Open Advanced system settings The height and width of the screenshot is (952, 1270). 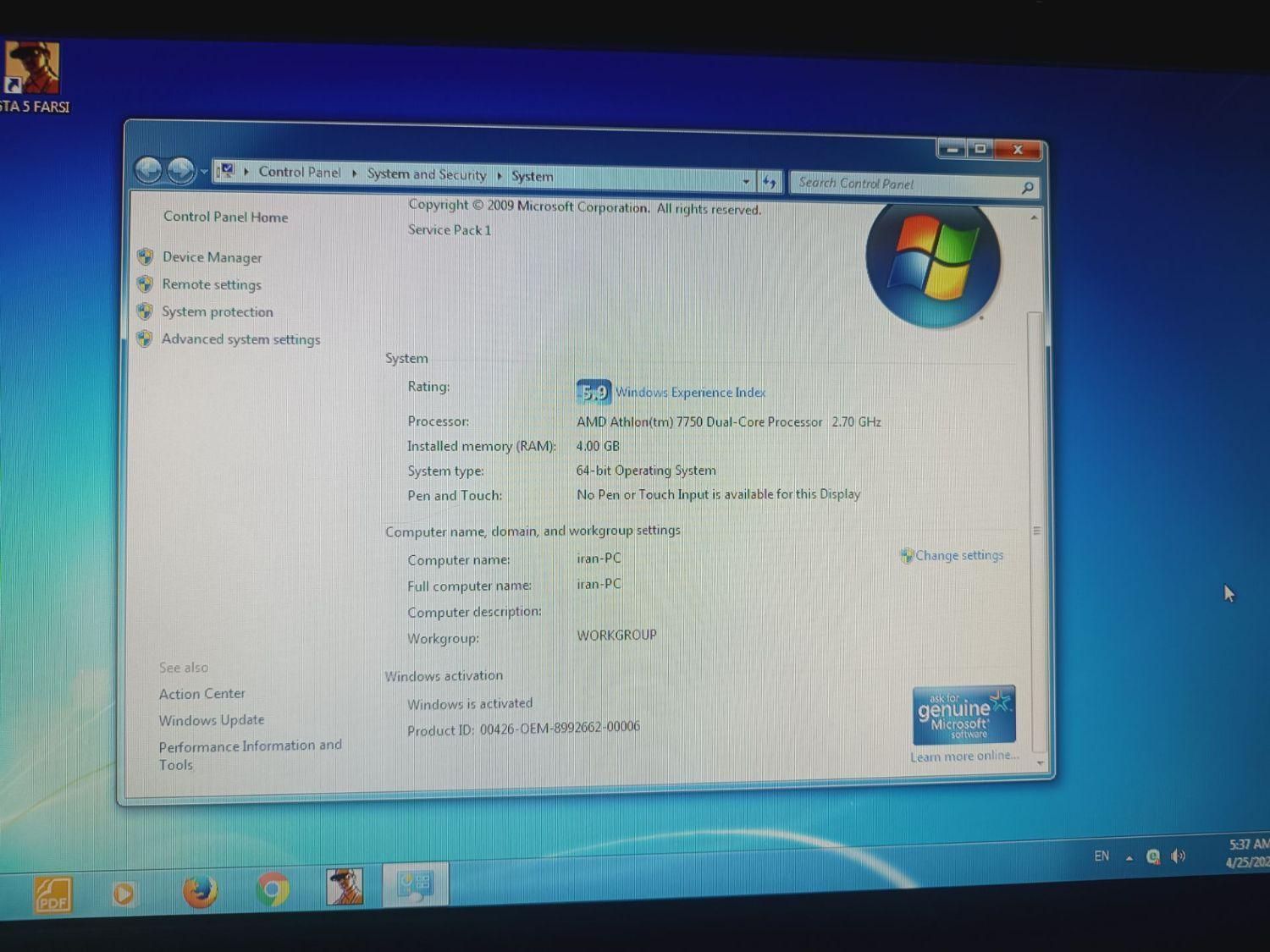pos(240,339)
